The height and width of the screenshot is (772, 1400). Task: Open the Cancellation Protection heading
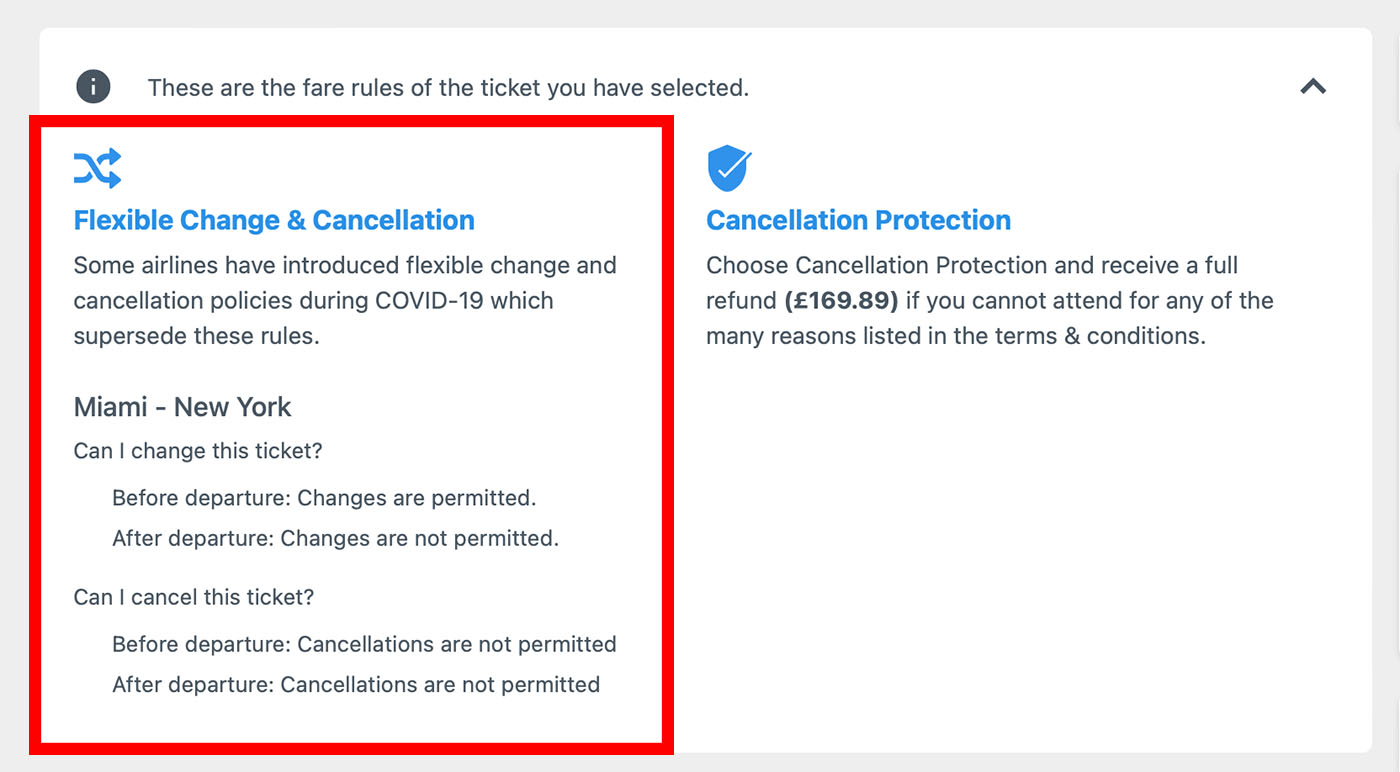(858, 219)
